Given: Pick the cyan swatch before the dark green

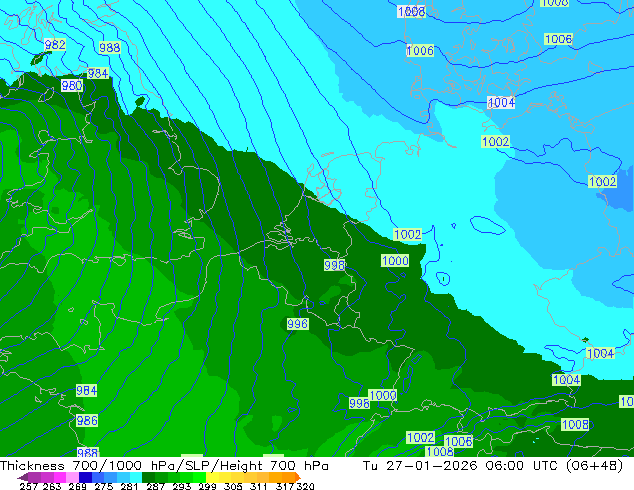Looking at the screenshot, I should [136, 477].
